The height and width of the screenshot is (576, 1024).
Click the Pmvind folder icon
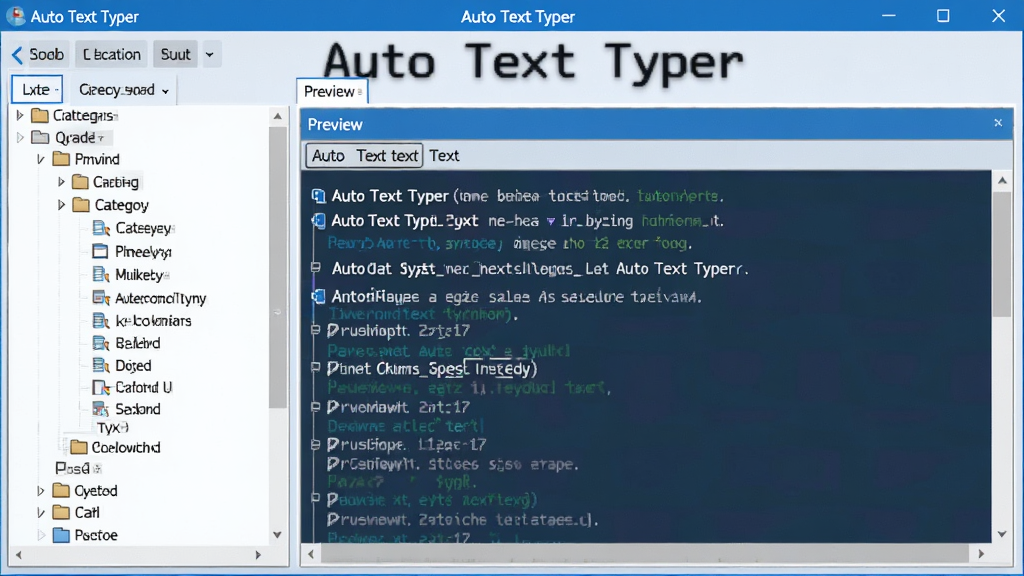click(x=61, y=159)
